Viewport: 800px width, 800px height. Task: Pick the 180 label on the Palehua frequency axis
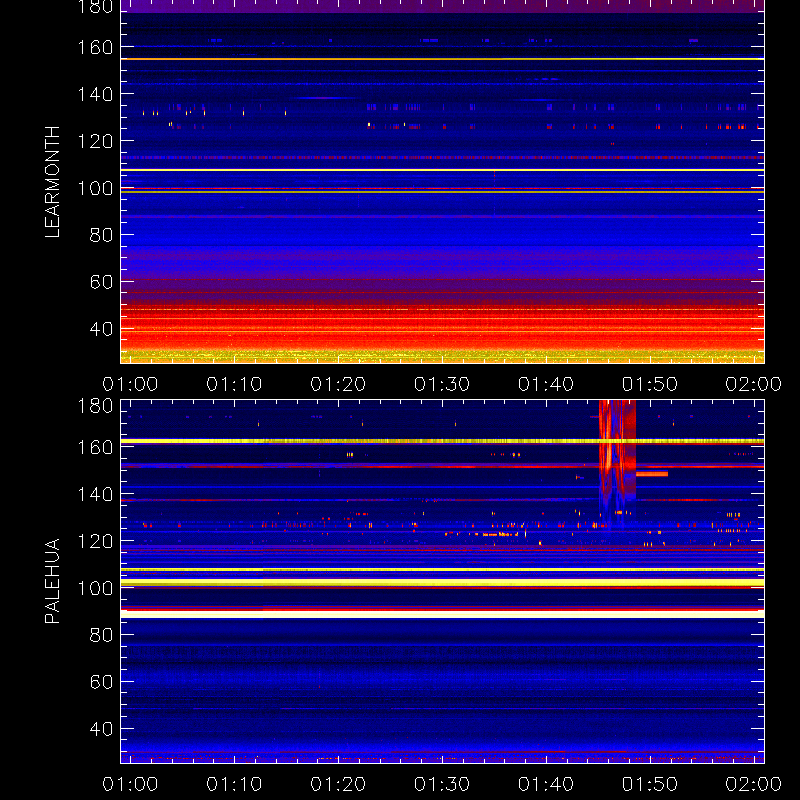click(x=95, y=407)
